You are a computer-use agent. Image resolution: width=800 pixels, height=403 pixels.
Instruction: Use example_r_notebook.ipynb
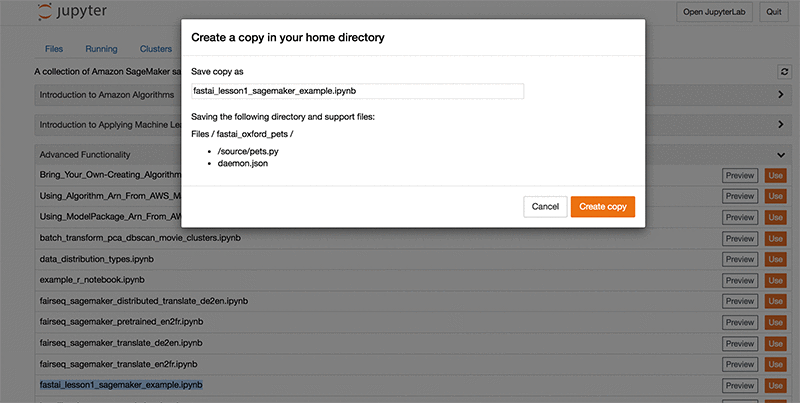click(775, 281)
